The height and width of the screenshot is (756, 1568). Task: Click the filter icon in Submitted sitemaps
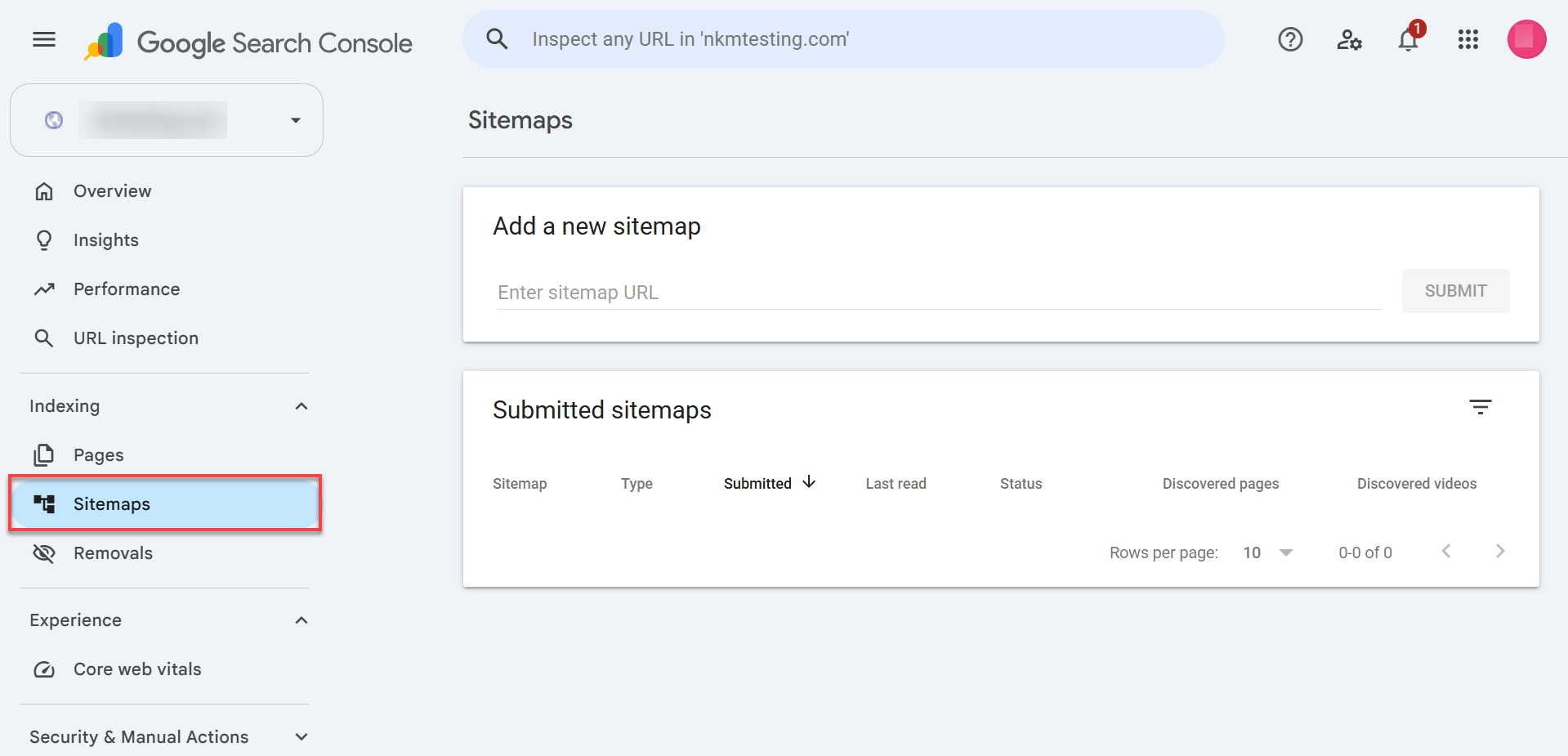pos(1480,407)
